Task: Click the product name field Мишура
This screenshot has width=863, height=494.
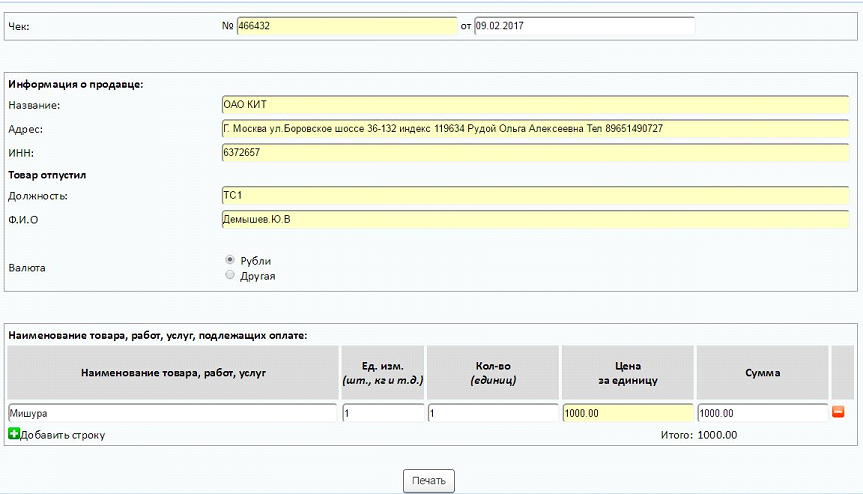Action: click(172, 413)
